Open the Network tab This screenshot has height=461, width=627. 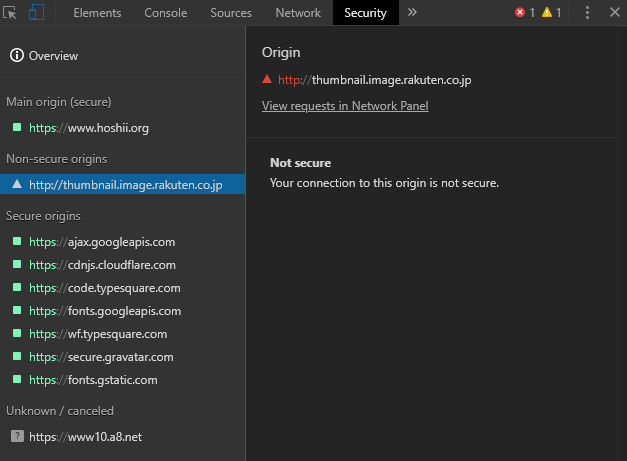coord(298,13)
